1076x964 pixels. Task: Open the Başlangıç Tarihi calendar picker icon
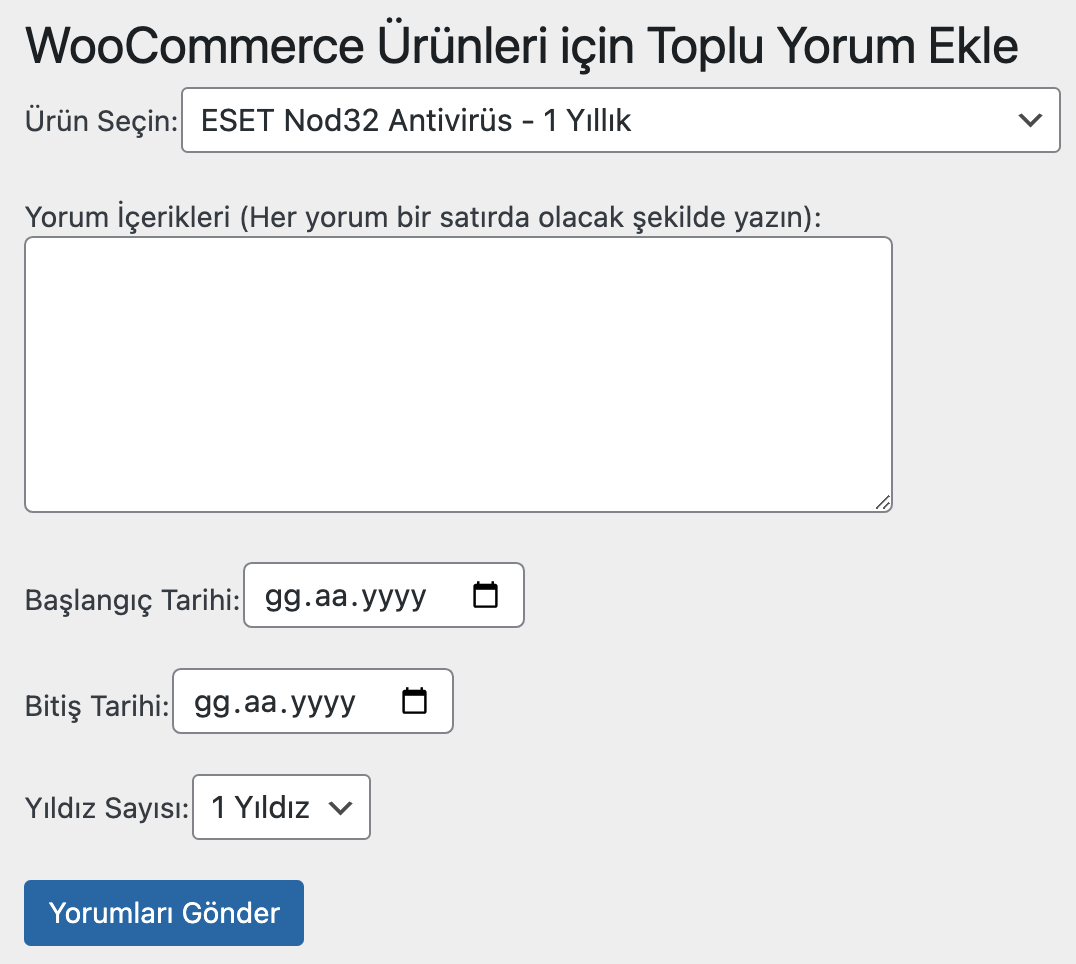tap(485, 595)
